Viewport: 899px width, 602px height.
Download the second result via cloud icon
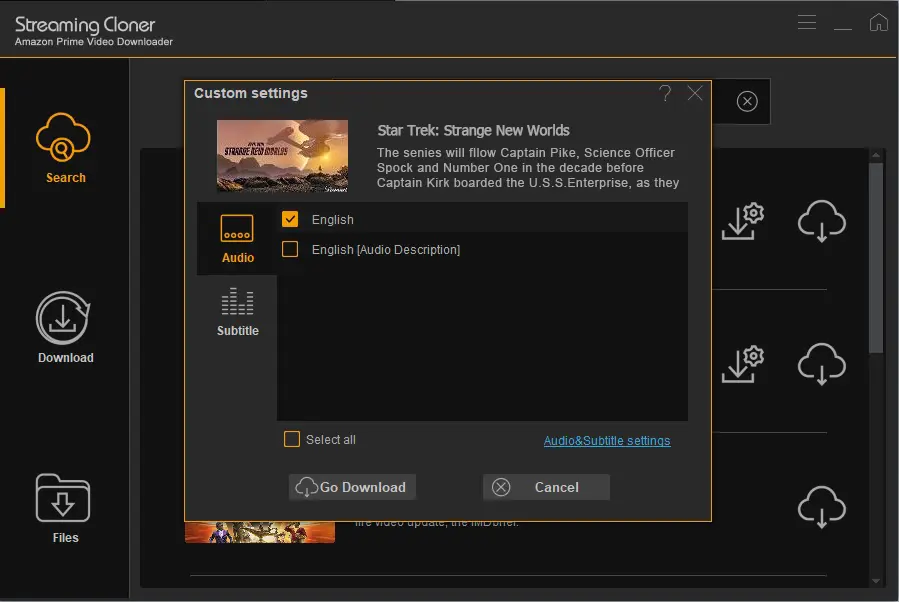pos(822,364)
